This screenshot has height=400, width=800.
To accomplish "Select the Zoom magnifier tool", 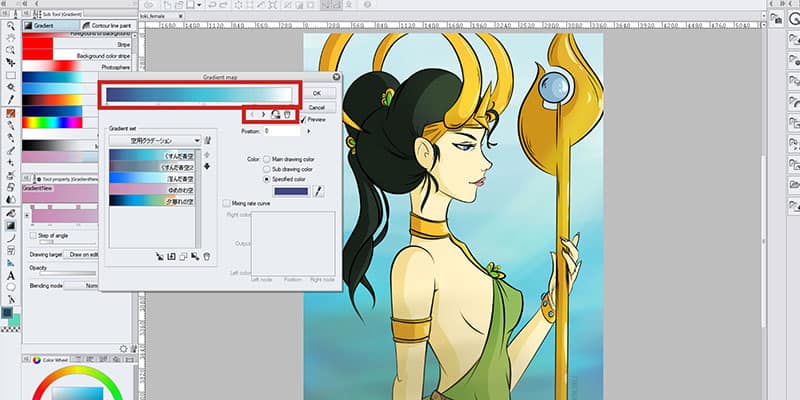I will pos(10,26).
